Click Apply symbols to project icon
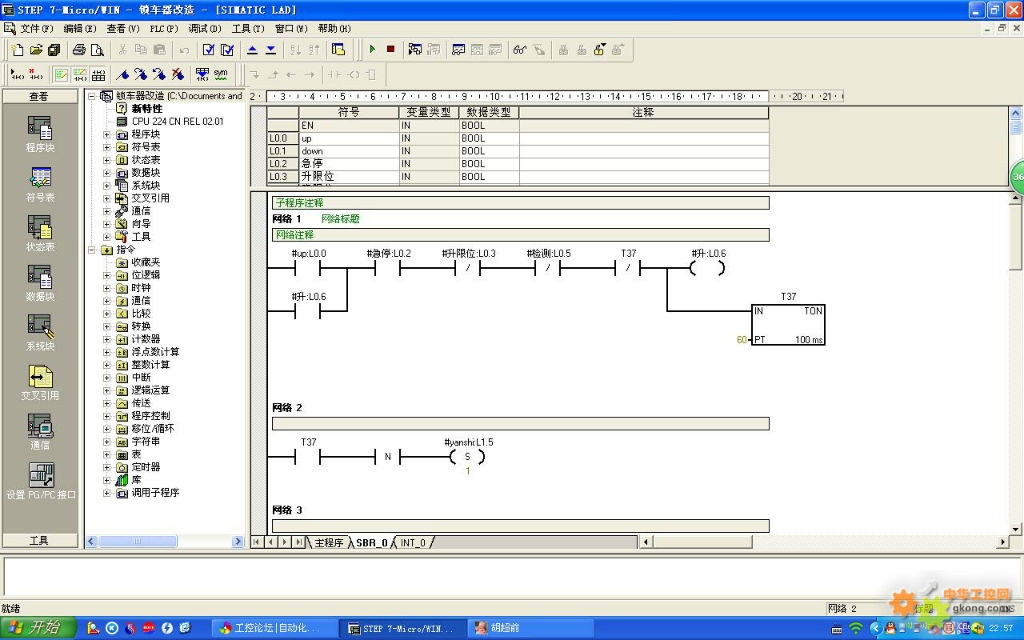This screenshot has height=640, width=1024. point(202,75)
